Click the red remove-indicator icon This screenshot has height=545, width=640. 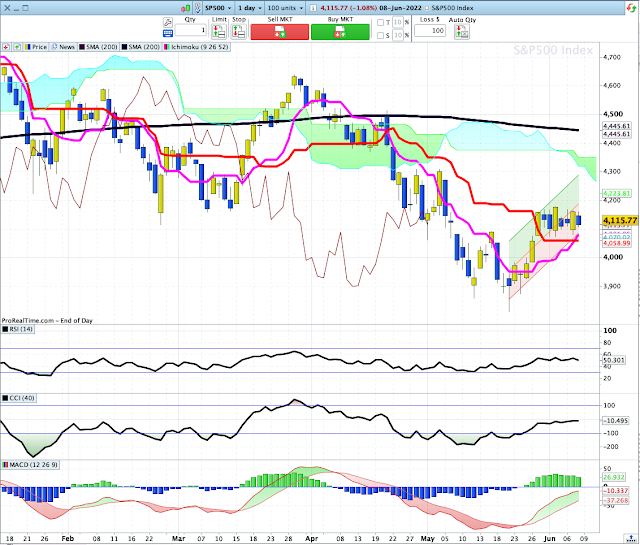point(6,47)
